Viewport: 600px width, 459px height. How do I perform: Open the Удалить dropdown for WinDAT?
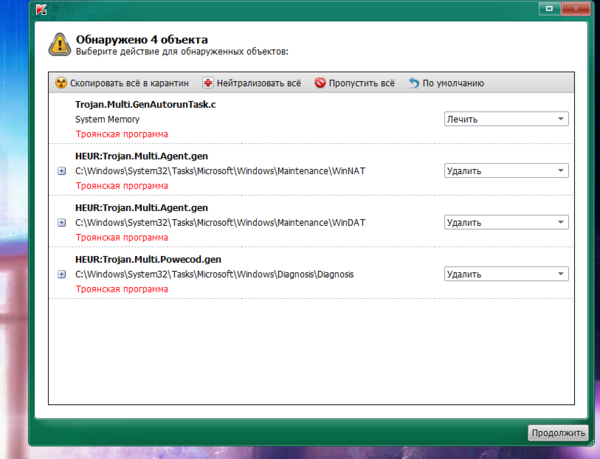(506, 222)
